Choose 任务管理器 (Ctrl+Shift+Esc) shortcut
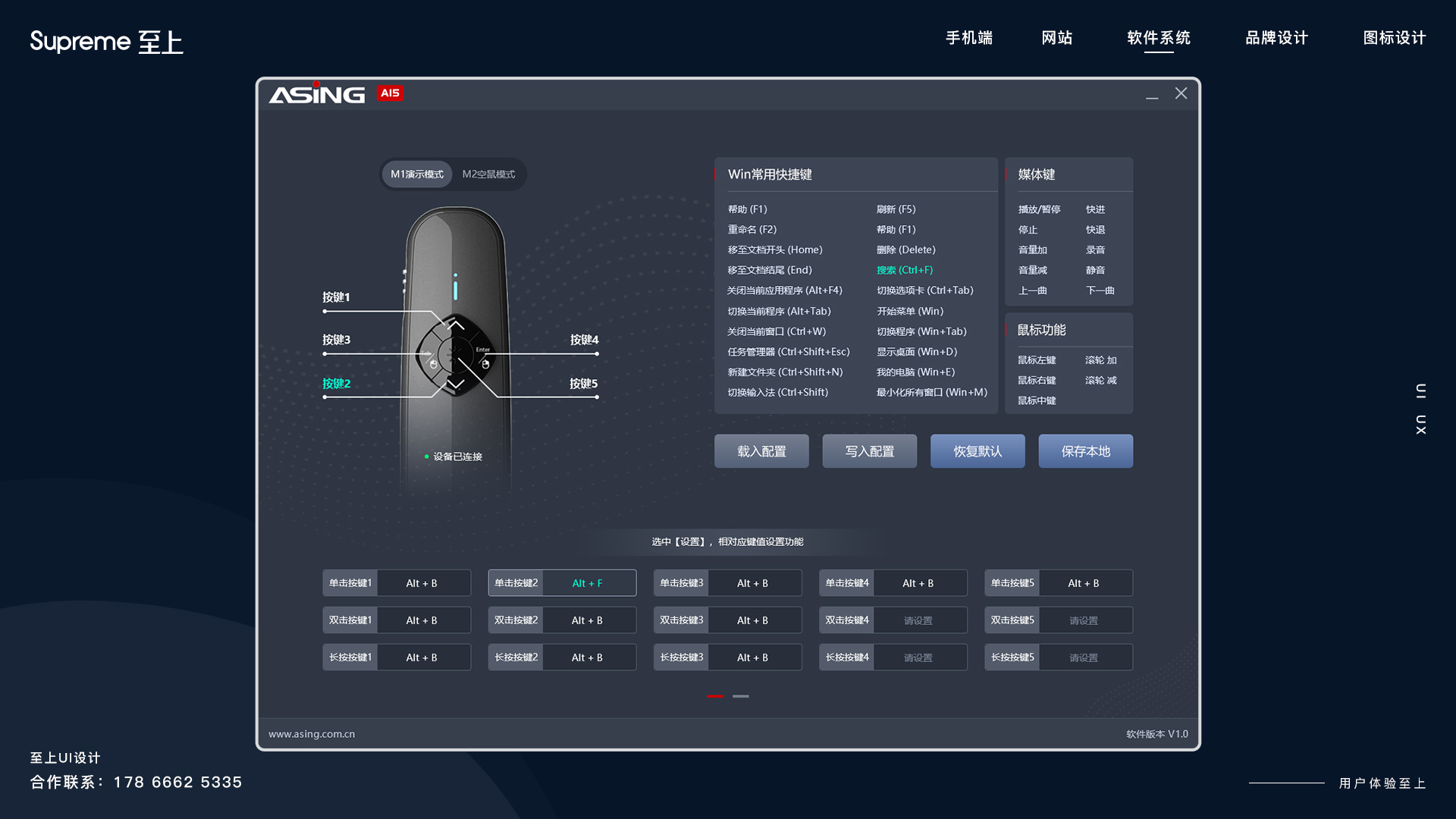 pos(789,352)
